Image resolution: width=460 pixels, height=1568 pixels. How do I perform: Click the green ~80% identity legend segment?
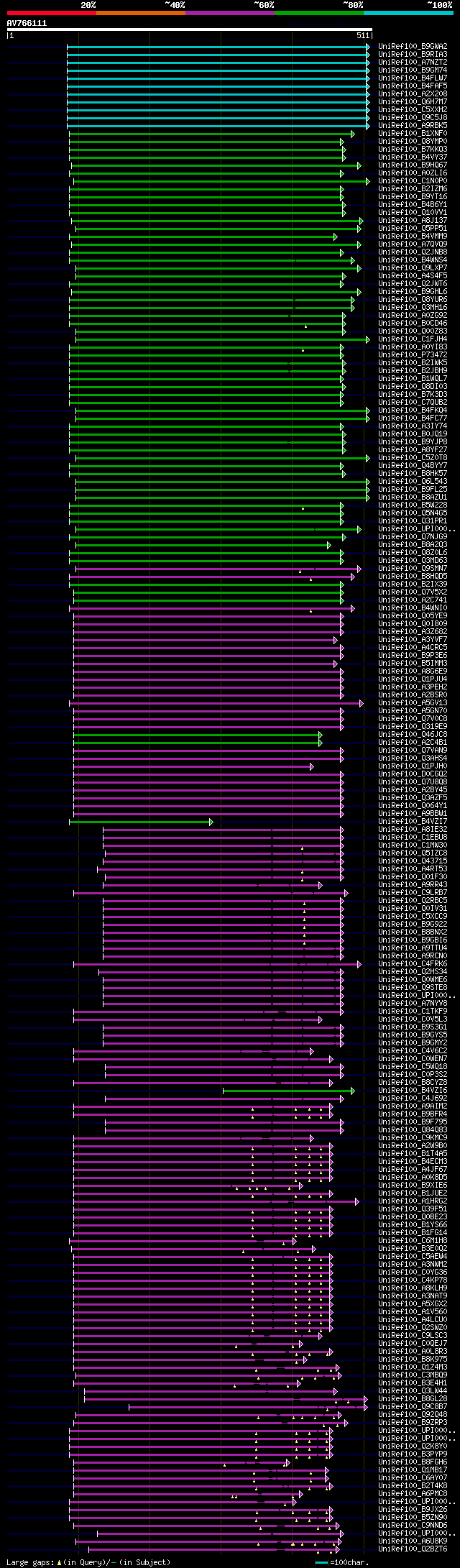coord(319,13)
